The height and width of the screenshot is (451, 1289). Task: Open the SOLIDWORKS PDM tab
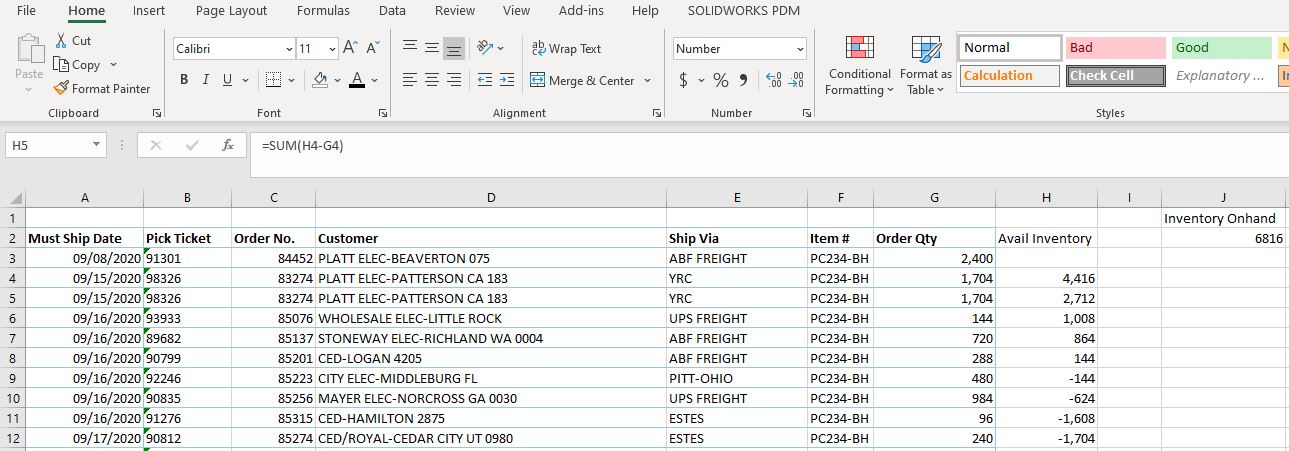(744, 11)
